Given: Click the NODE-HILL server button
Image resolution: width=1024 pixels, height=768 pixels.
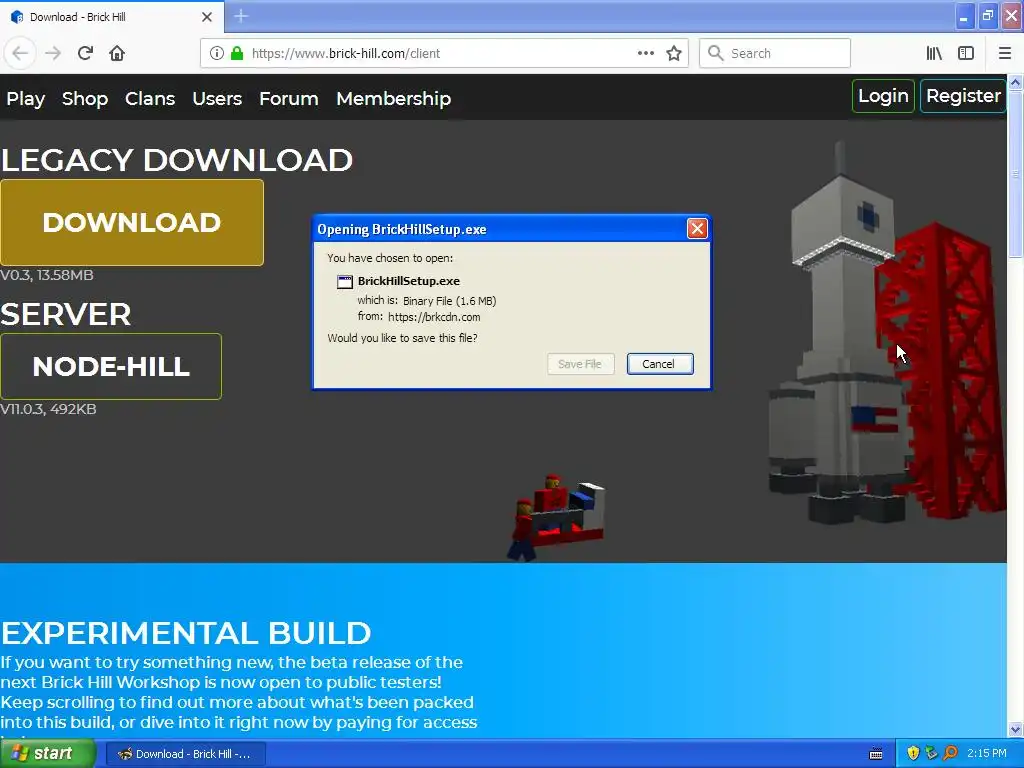Looking at the screenshot, I should point(111,366).
